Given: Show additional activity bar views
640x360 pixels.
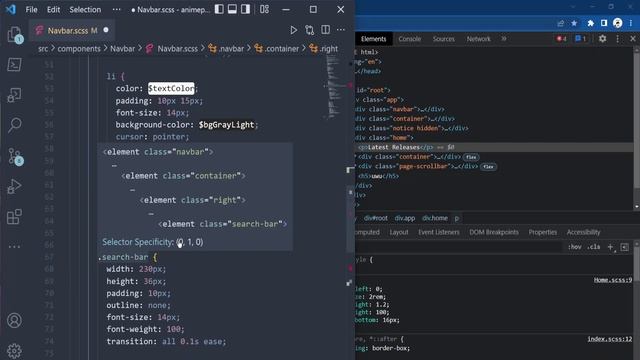Looking at the screenshot, I should [x=14, y=247].
